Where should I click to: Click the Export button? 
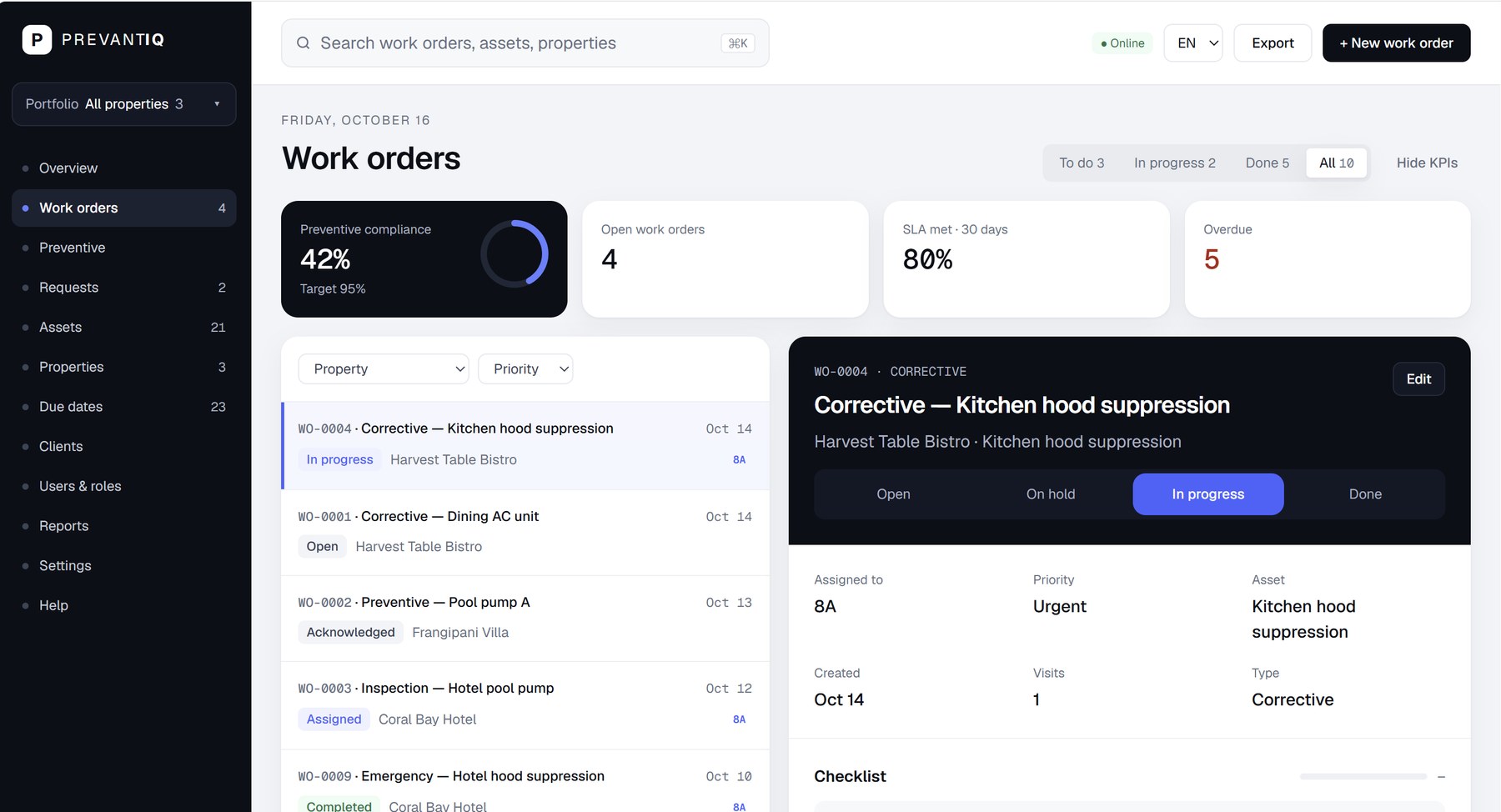pos(1273,43)
